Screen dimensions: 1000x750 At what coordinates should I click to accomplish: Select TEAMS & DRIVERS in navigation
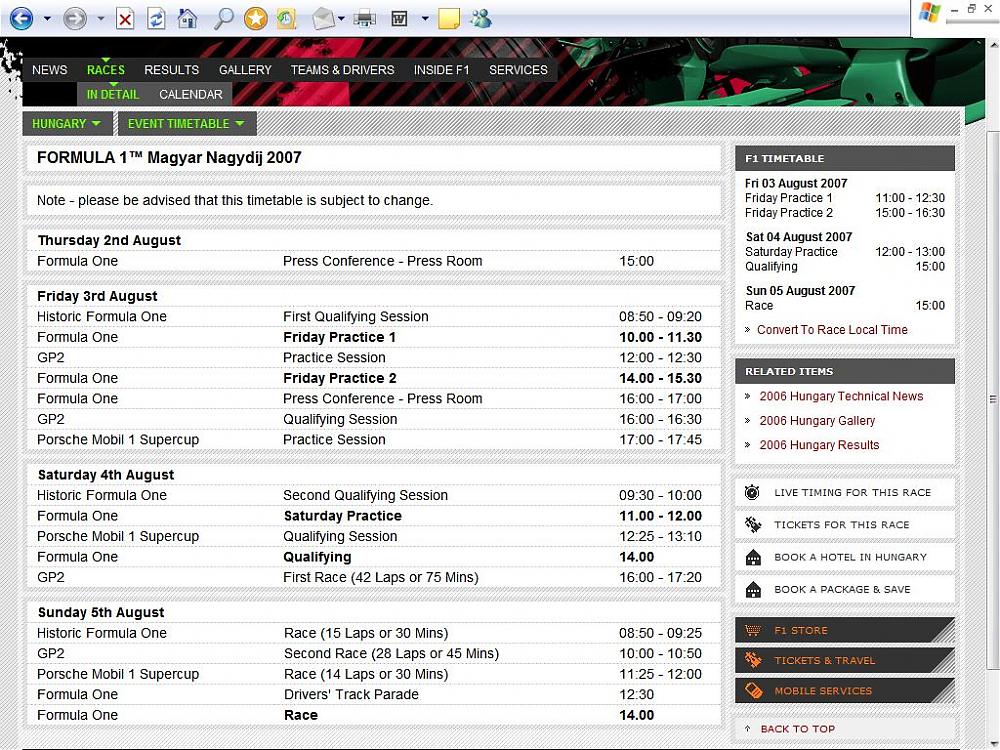click(342, 70)
